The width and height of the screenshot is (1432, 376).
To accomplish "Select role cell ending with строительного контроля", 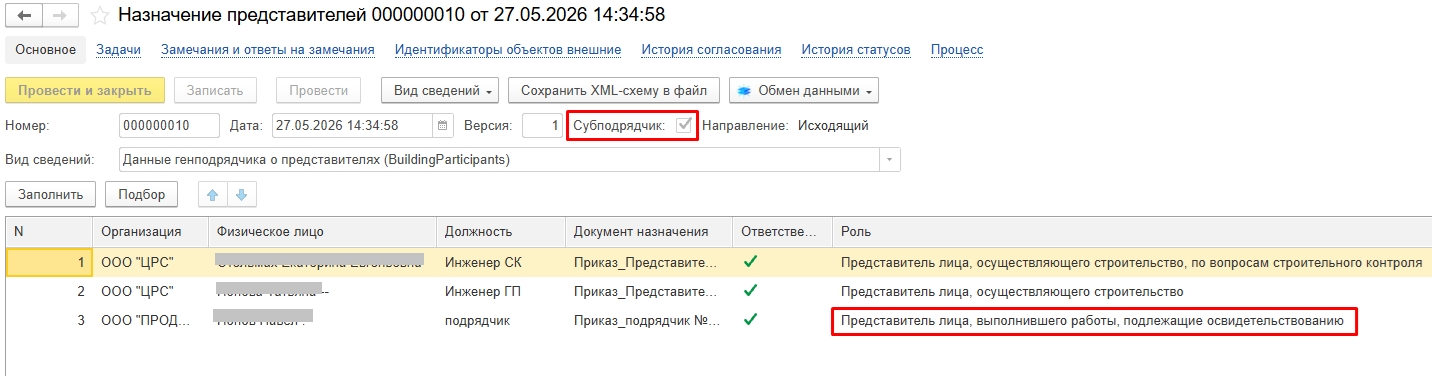I will pyautogui.click(x=1131, y=263).
